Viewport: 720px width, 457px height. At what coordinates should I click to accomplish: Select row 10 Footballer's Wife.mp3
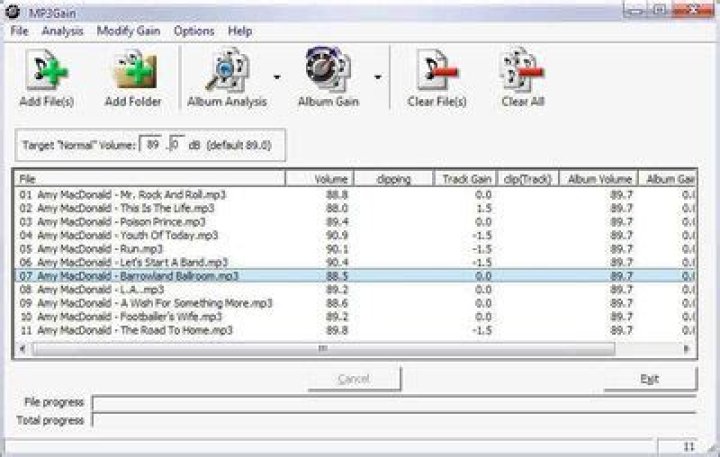tap(354, 316)
